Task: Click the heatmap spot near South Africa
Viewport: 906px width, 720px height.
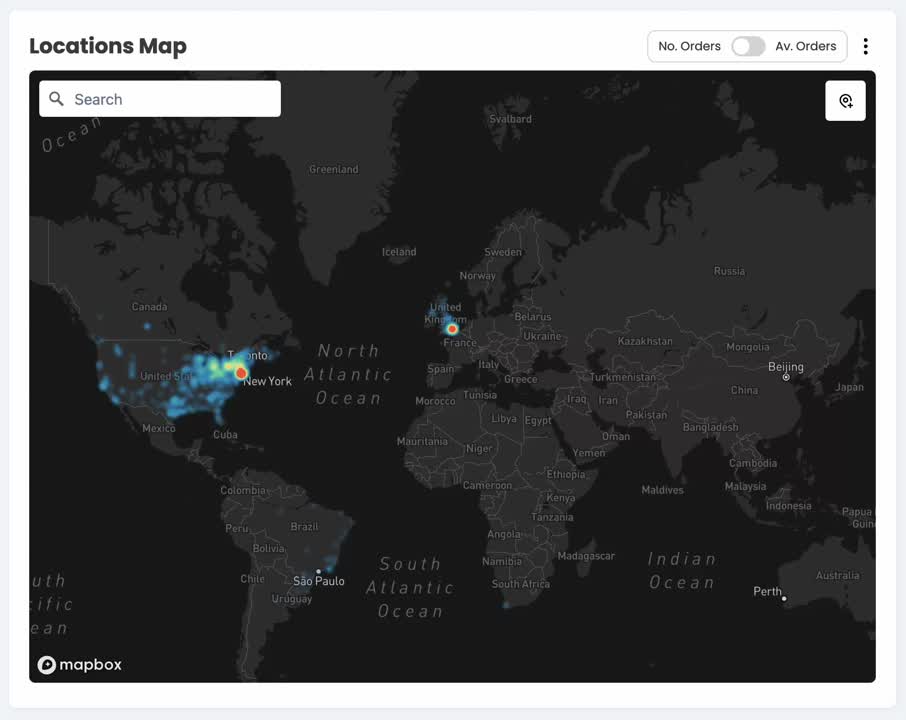Action: click(x=506, y=604)
